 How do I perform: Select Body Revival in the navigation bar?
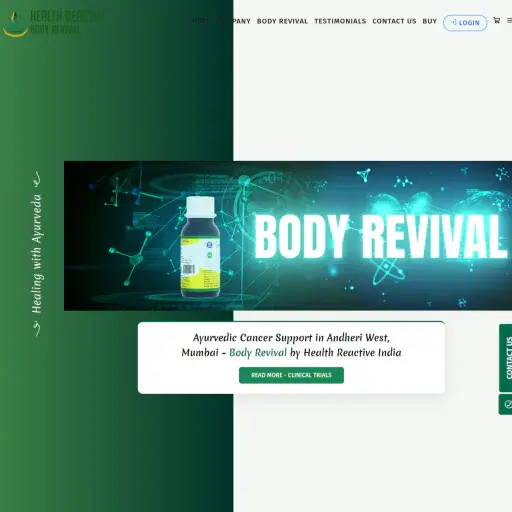pos(282,21)
